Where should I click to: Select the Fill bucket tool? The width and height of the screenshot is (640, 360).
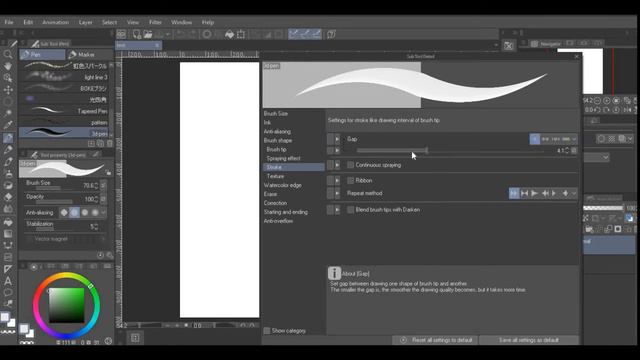pyautogui.click(x=8, y=222)
